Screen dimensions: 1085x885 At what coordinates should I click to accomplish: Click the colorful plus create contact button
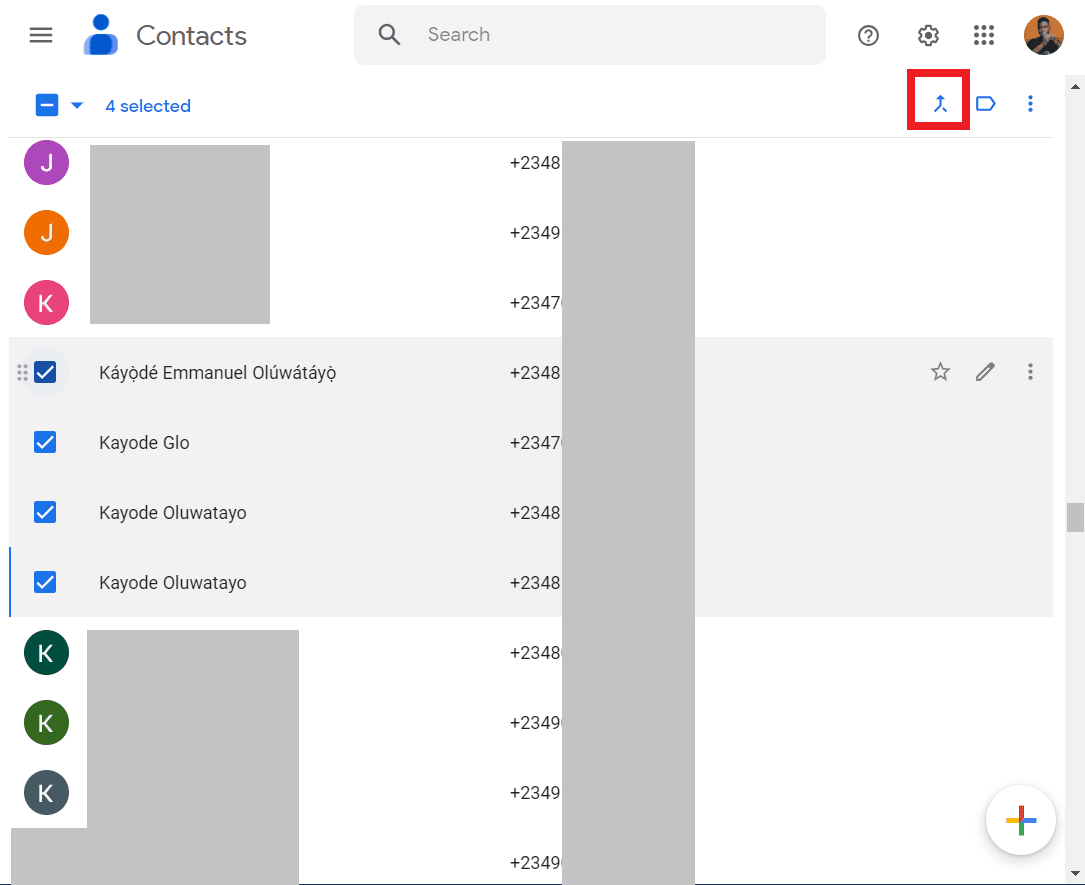pyautogui.click(x=1020, y=820)
